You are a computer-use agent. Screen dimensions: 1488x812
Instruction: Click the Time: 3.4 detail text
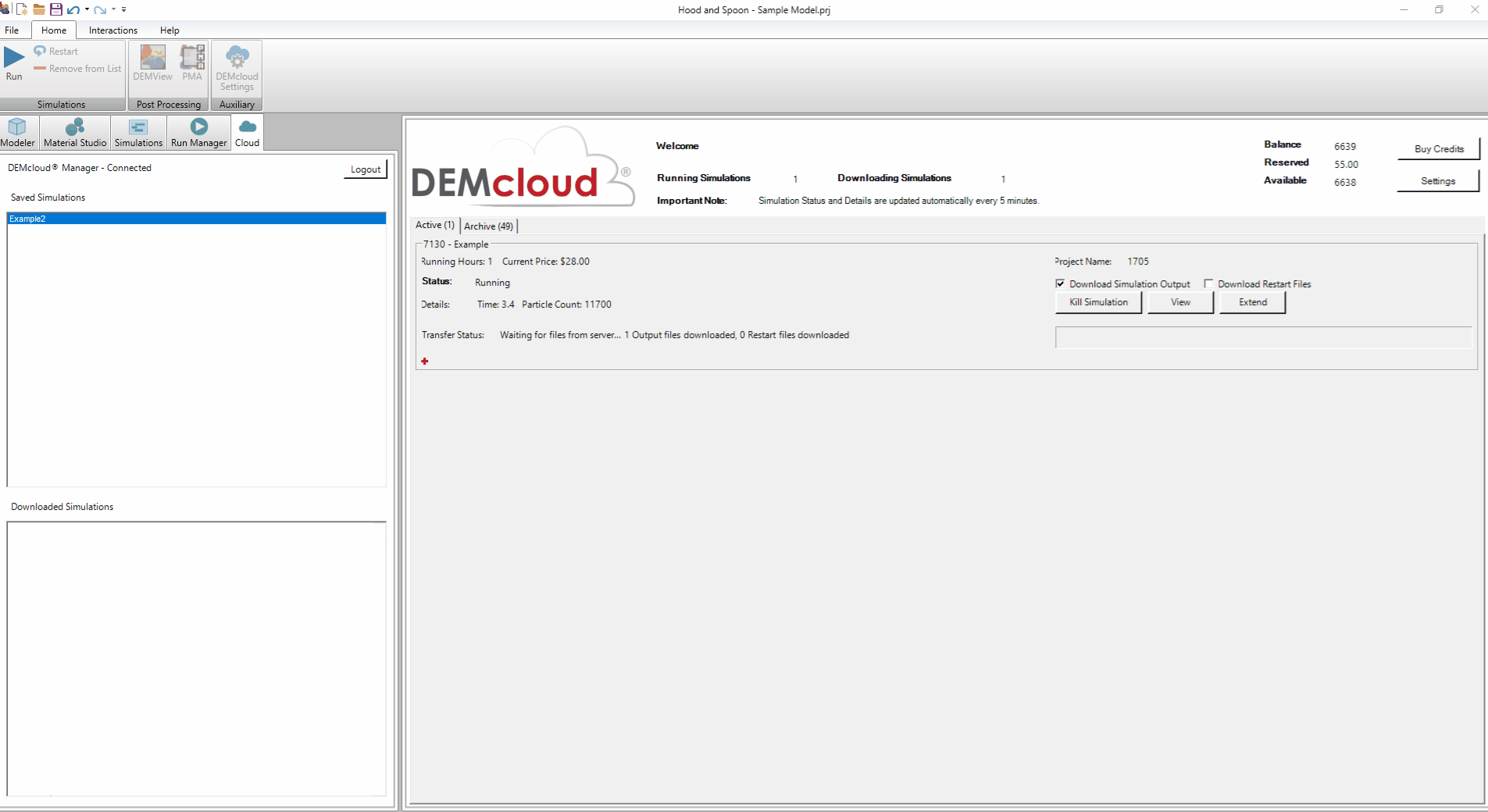click(495, 304)
